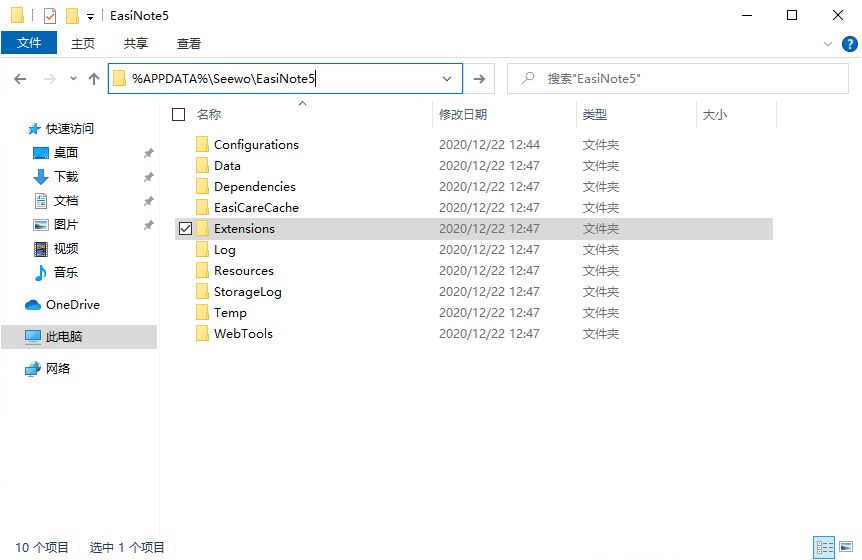Open 网络 in the navigation pane

click(x=58, y=368)
